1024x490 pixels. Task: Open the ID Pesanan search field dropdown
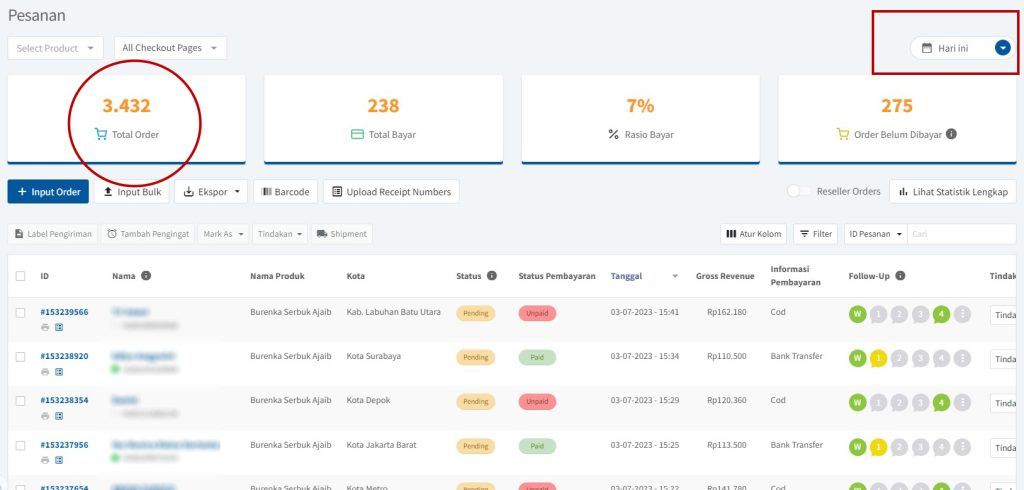click(875, 234)
